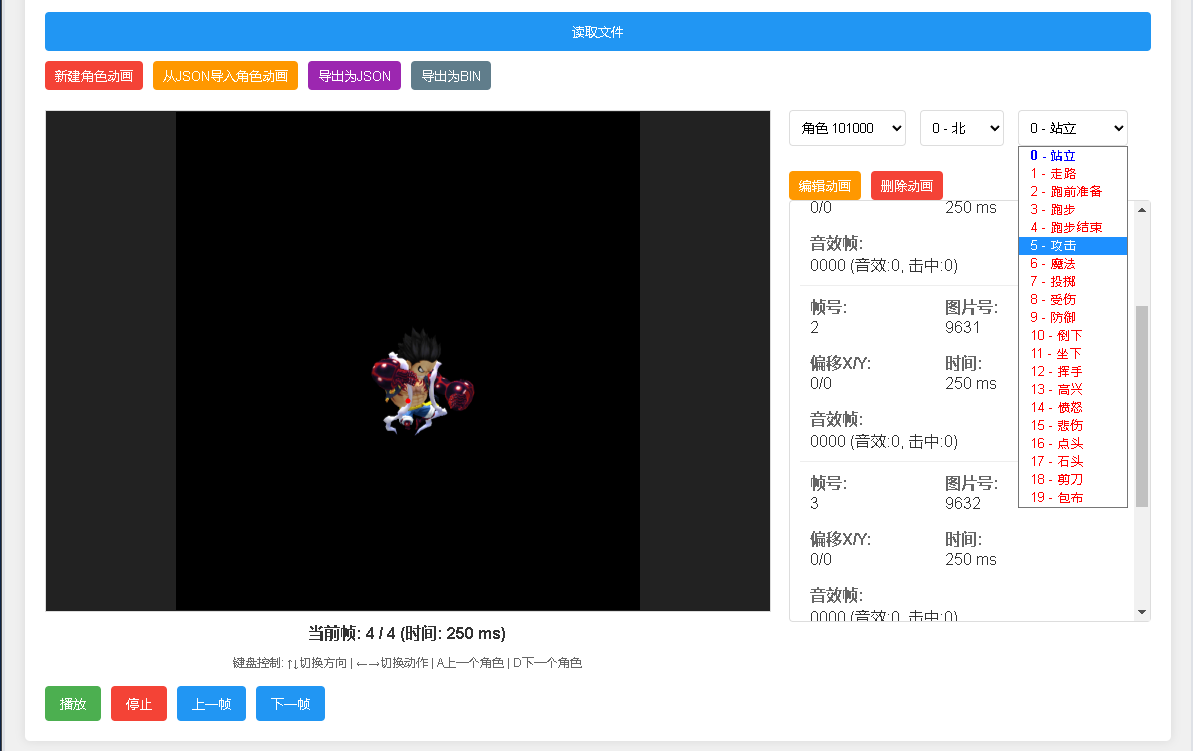Screen dimensions: 1193x751
Task: Choose option 19 - 包布
Action: tap(1073, 498)
